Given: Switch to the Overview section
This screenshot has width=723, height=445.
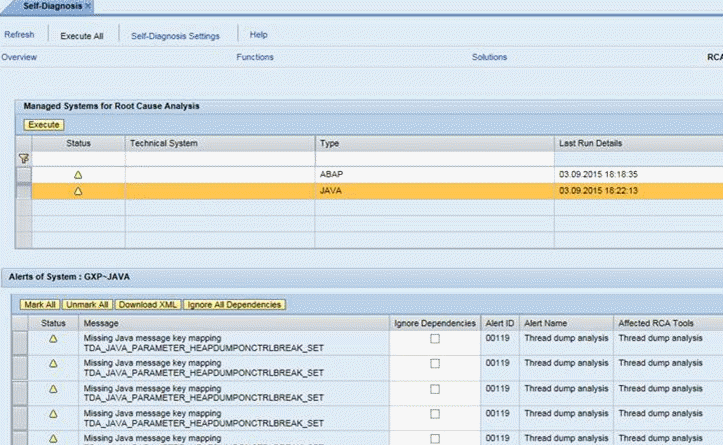Looking at the screenshot, I should tap(19, 57).
